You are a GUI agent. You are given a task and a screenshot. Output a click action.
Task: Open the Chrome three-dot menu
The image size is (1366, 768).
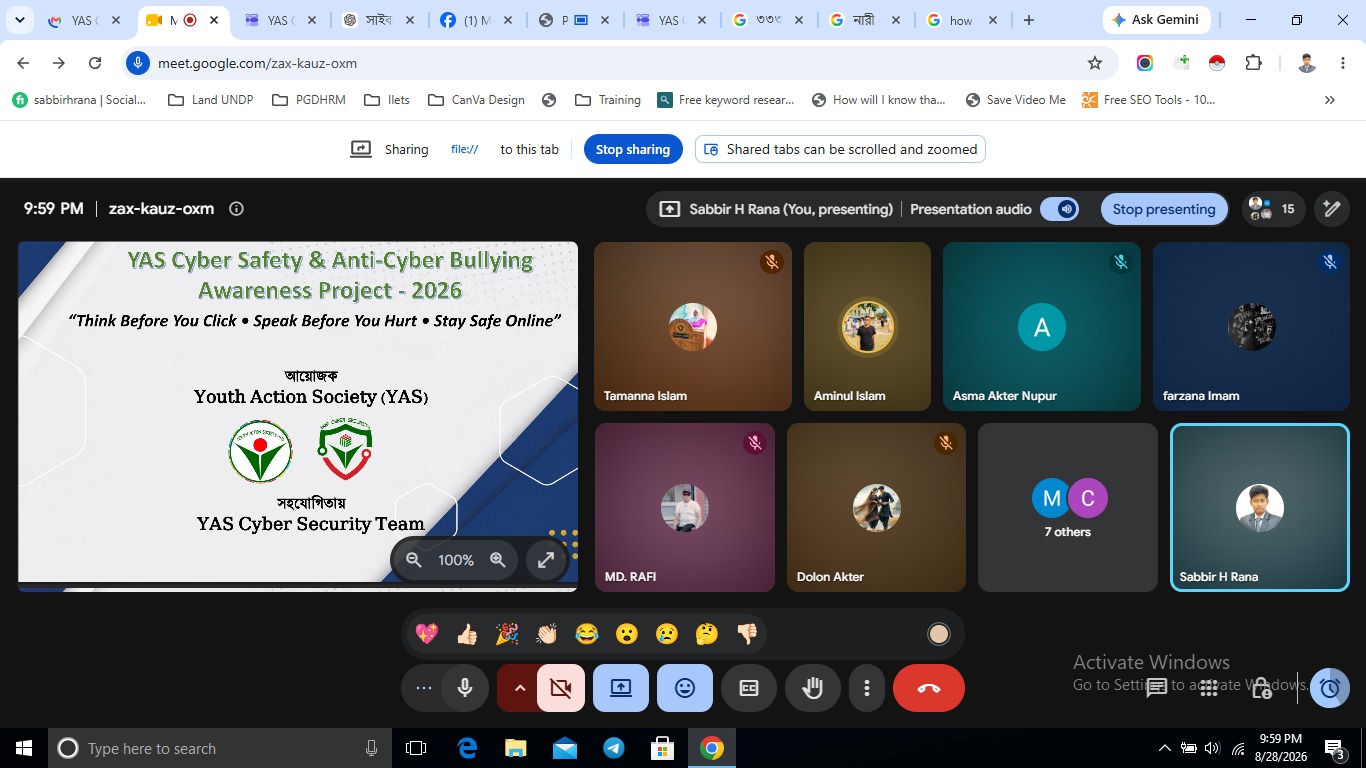pos(1343,63)
